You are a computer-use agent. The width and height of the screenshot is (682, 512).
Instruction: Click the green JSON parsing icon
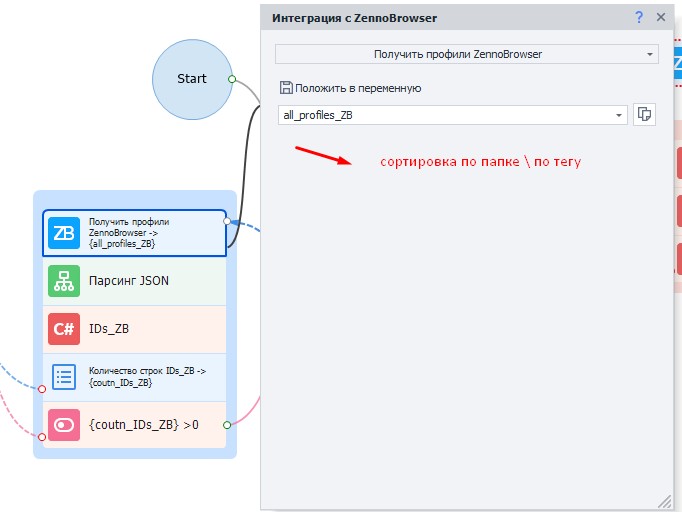tap(64, 281)
